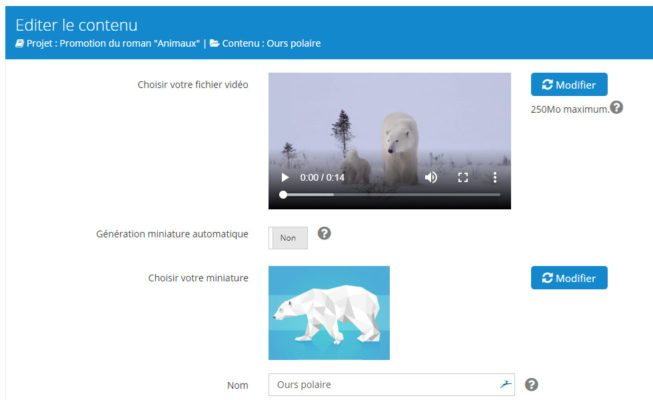Toggle the automatic miniature generation switch
Viewport: 653px width, 400px height.
[x=288, y=238]
